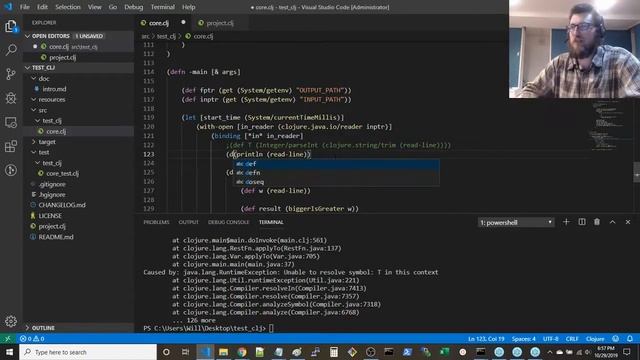640x360 pixels.
Task: Open the notifications bell in status bar
Action: tap(630, 339)
